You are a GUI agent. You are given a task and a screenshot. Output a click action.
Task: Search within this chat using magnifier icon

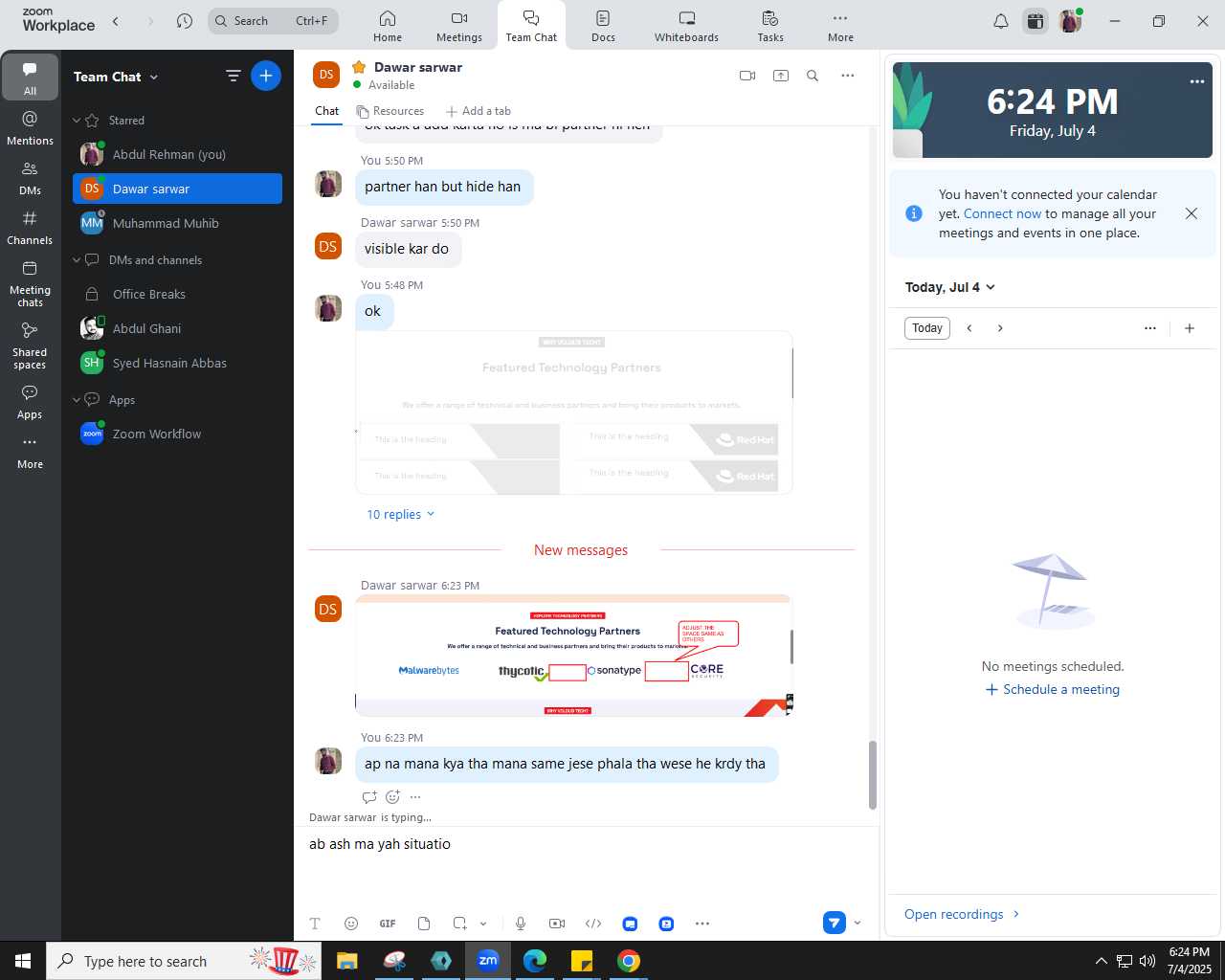tap(813, 76)
